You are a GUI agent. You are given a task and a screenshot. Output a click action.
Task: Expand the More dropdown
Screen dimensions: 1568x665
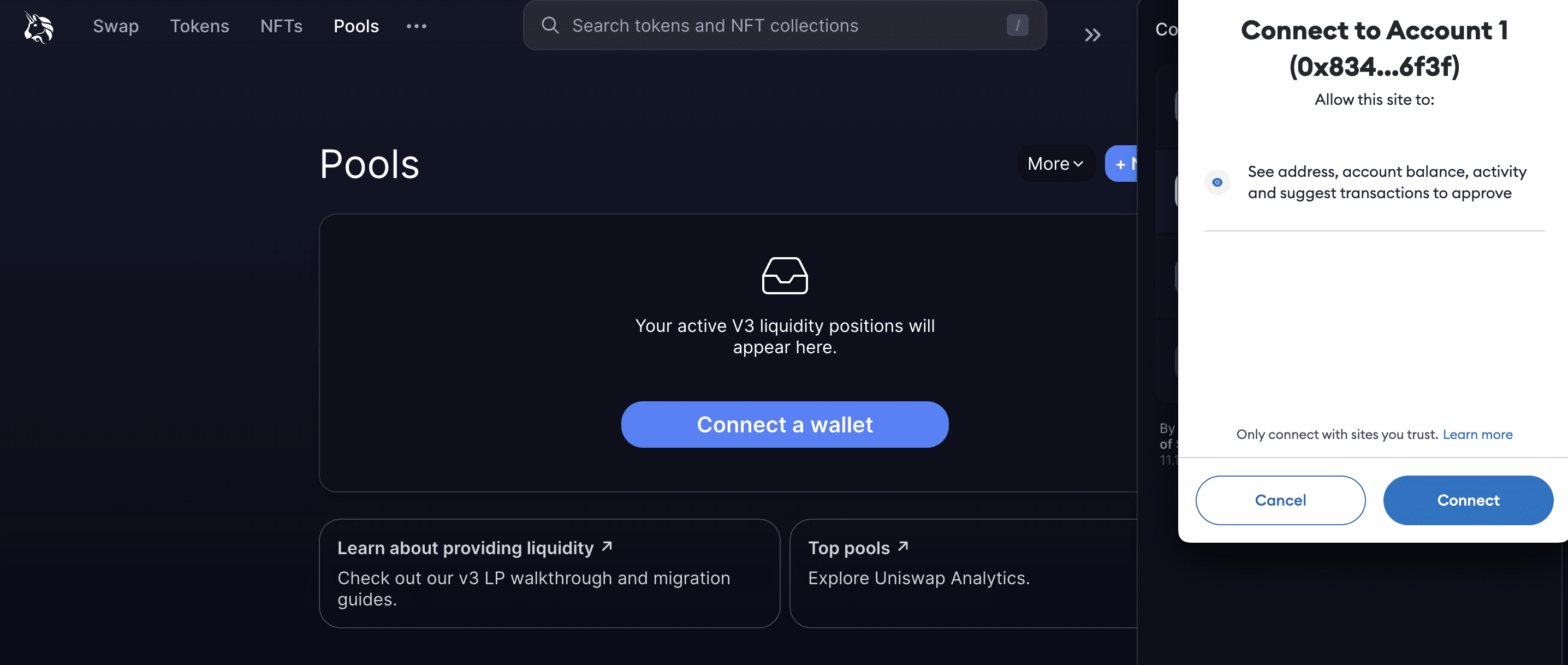click(x=1055, y=164)
